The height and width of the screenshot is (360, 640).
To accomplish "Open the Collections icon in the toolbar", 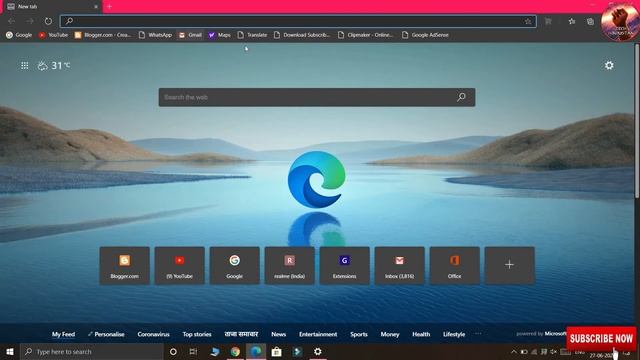I will 590,21.
